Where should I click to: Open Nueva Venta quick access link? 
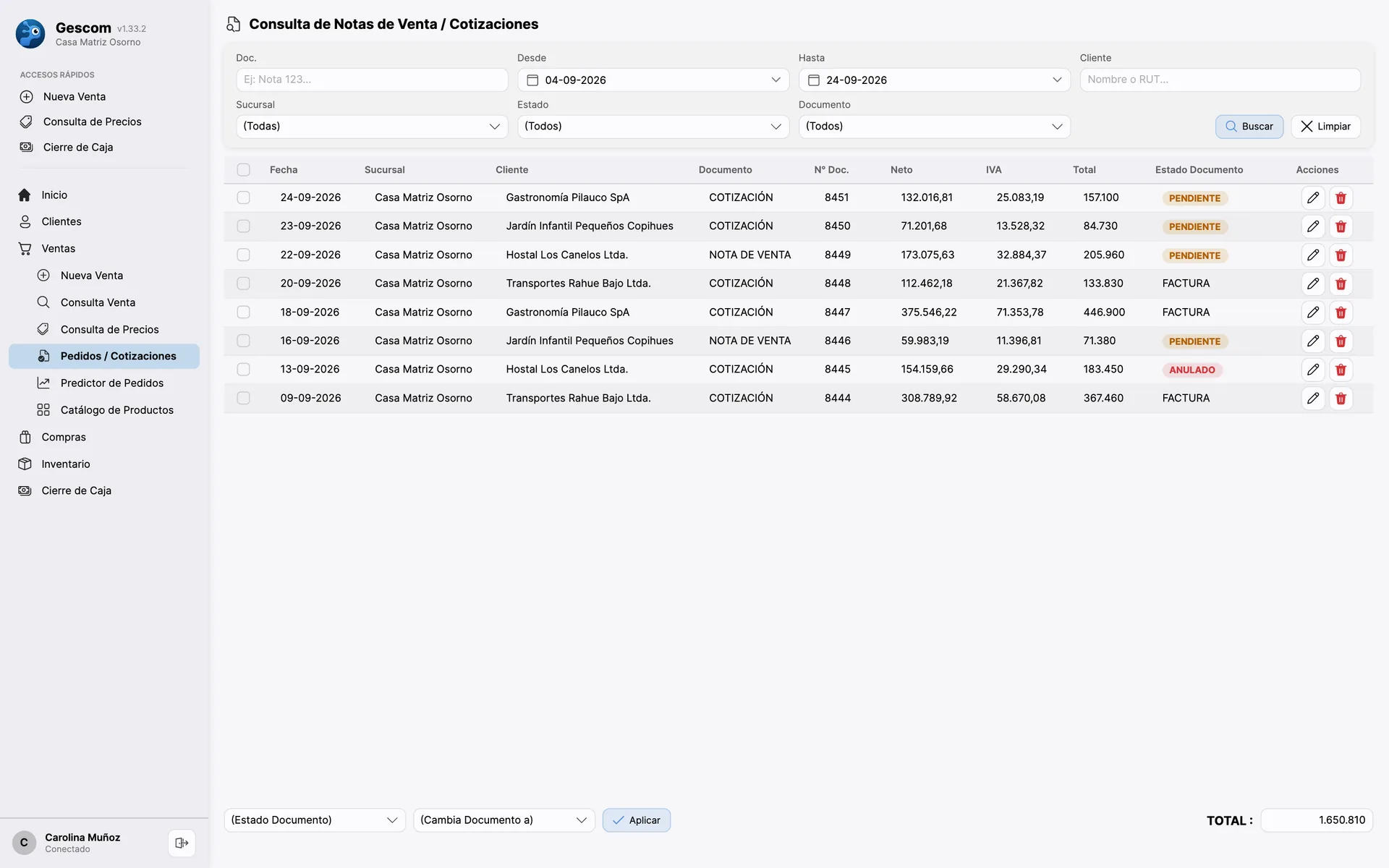point(74,96)
